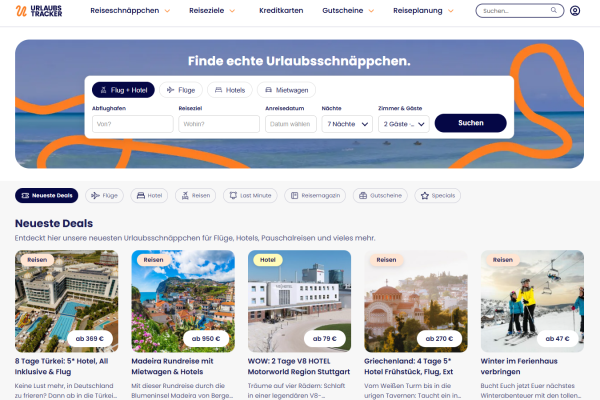
Task: Click the dark Suchen button
Action: tap(471, 123)
